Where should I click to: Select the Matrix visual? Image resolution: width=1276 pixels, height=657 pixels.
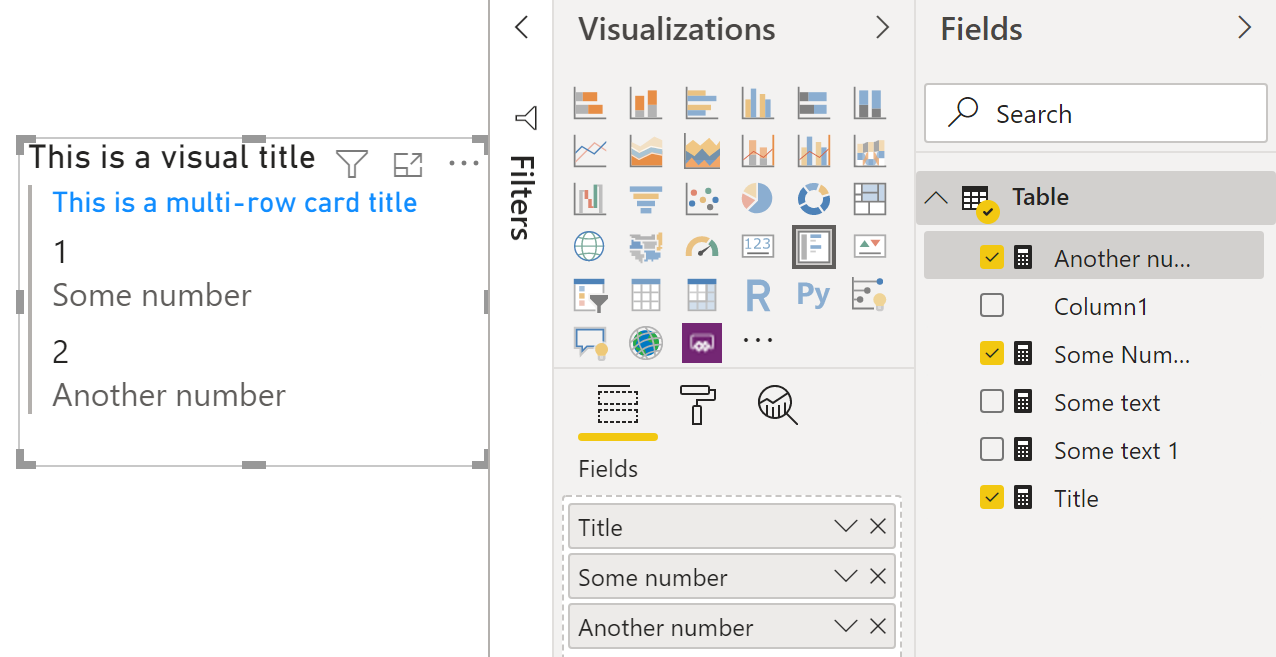[x=701, y=295]
